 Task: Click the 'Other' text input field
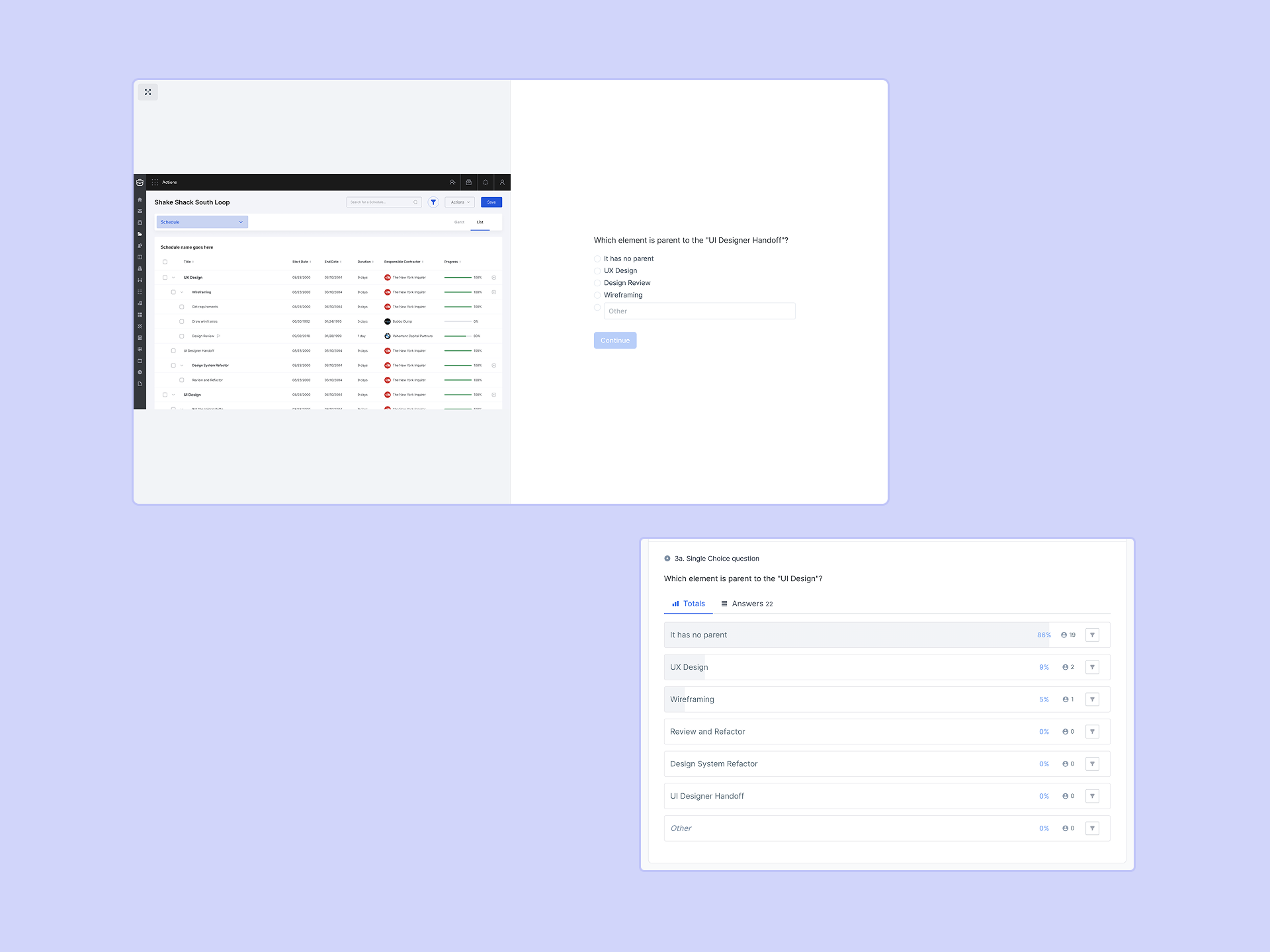click(699, 311)
